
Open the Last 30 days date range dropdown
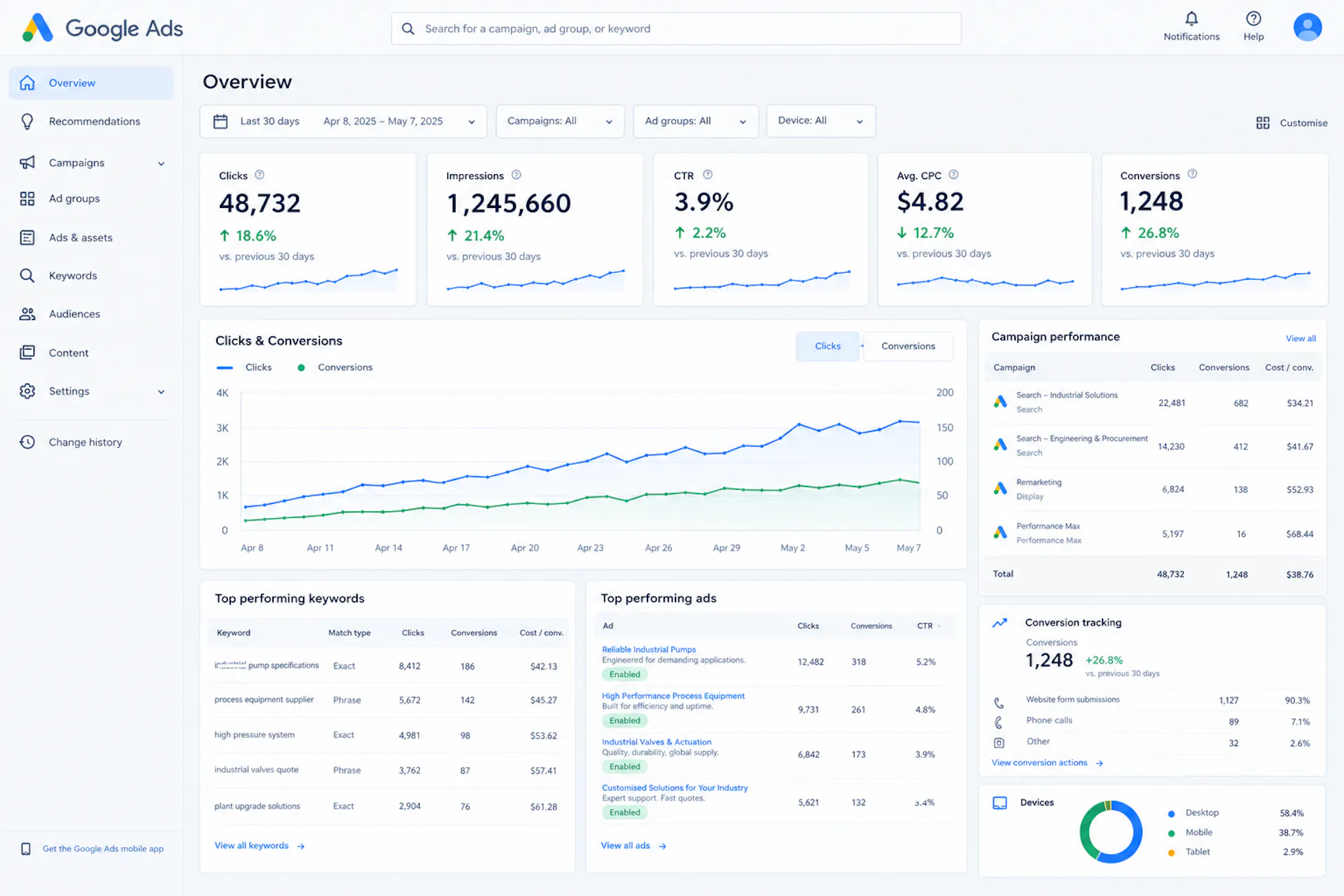tap(343, 121)
